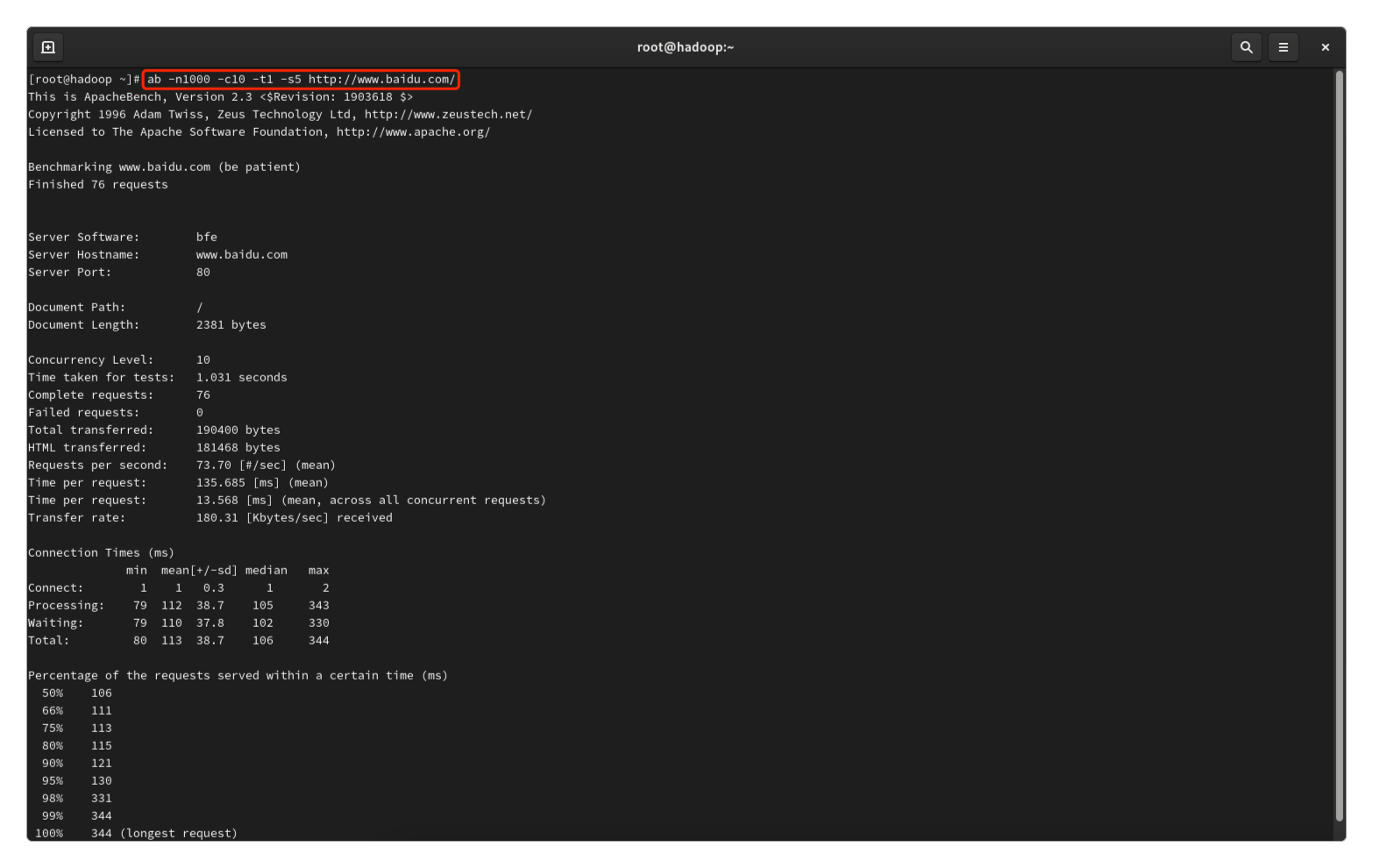Image resolution: width=1373 pixels, height=868 pixels.
Task: Click the [root@hadoop ~]# prompt
Action: (x=84, y=80)
